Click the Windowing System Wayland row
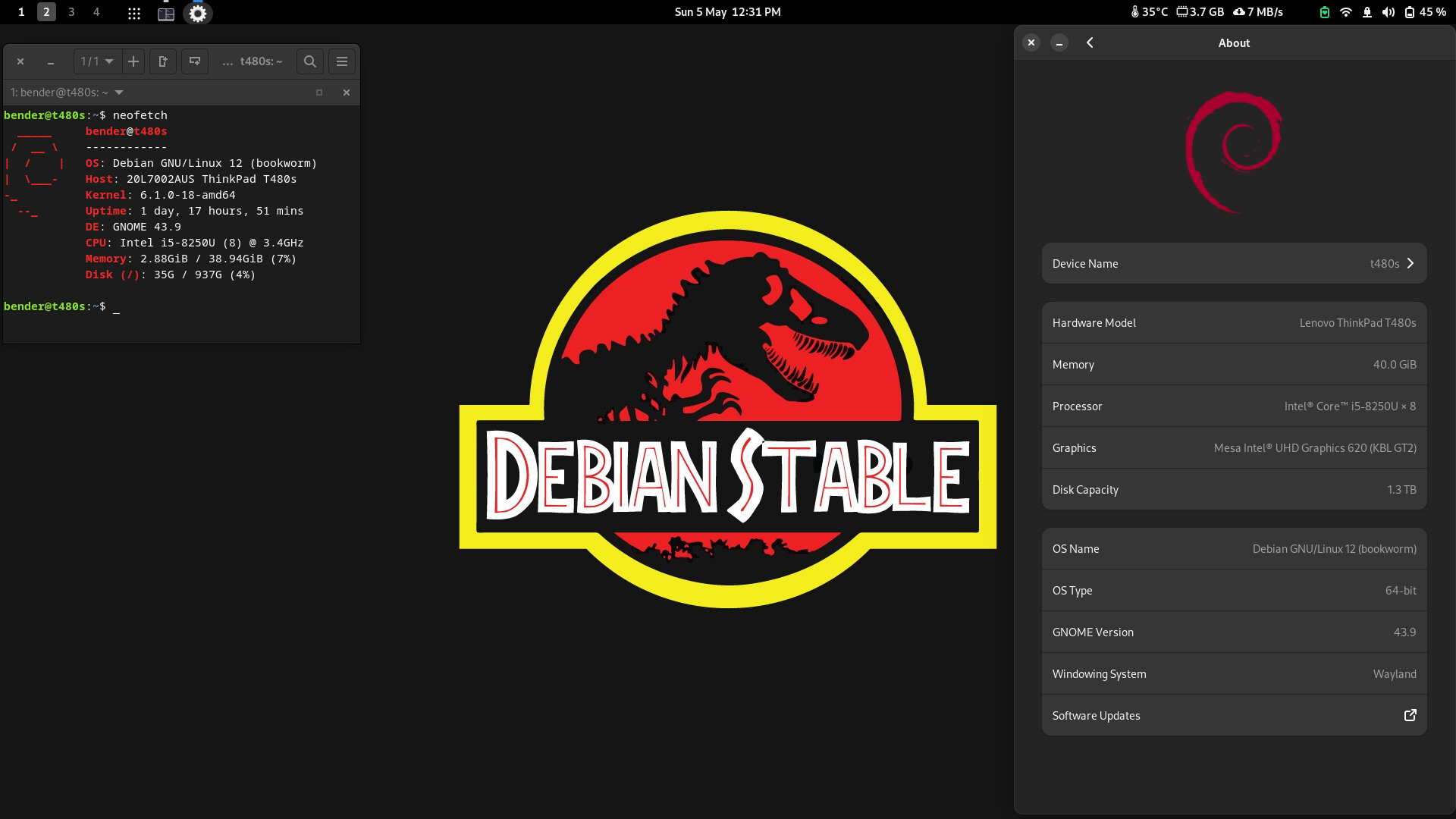Viewport: 1456px width, 819px height. coord(1235,674)
